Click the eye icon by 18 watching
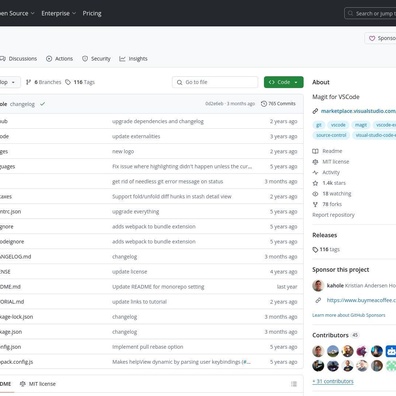This screenshot has width=396, height=396. tap(315, 194)
